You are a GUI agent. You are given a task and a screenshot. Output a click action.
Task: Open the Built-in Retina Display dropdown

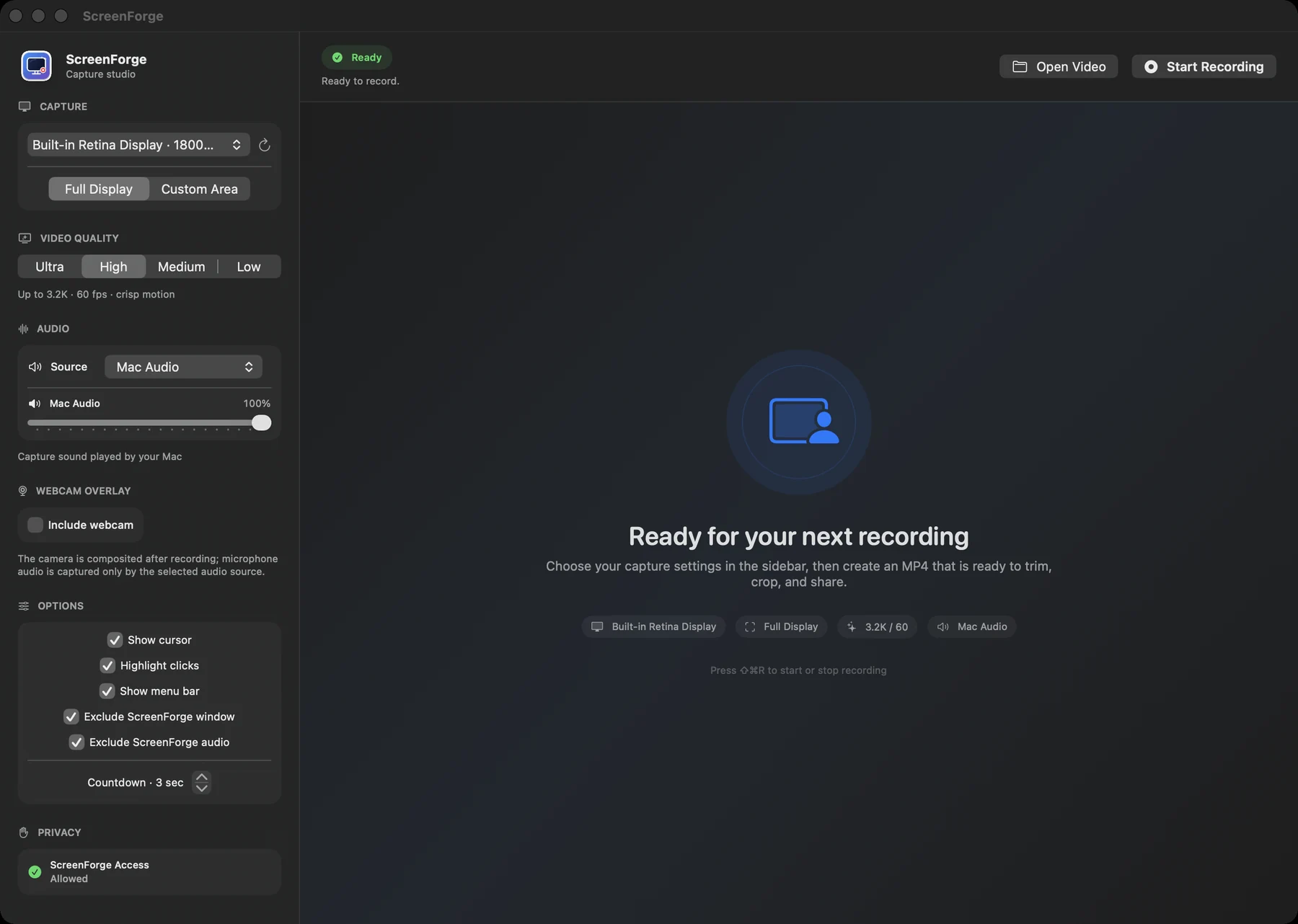[138, 145]
